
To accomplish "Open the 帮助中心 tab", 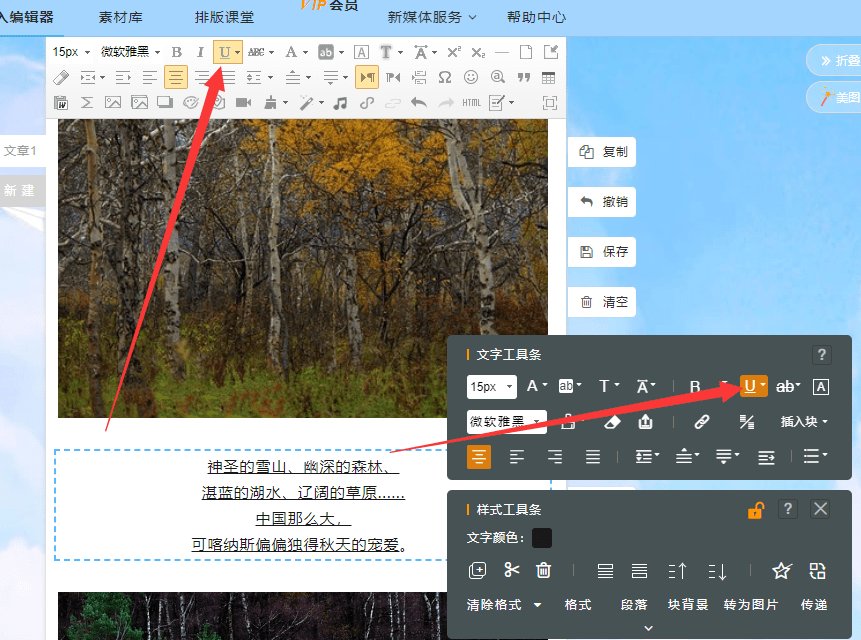I will pyautogui.click(x=536, y=17).
